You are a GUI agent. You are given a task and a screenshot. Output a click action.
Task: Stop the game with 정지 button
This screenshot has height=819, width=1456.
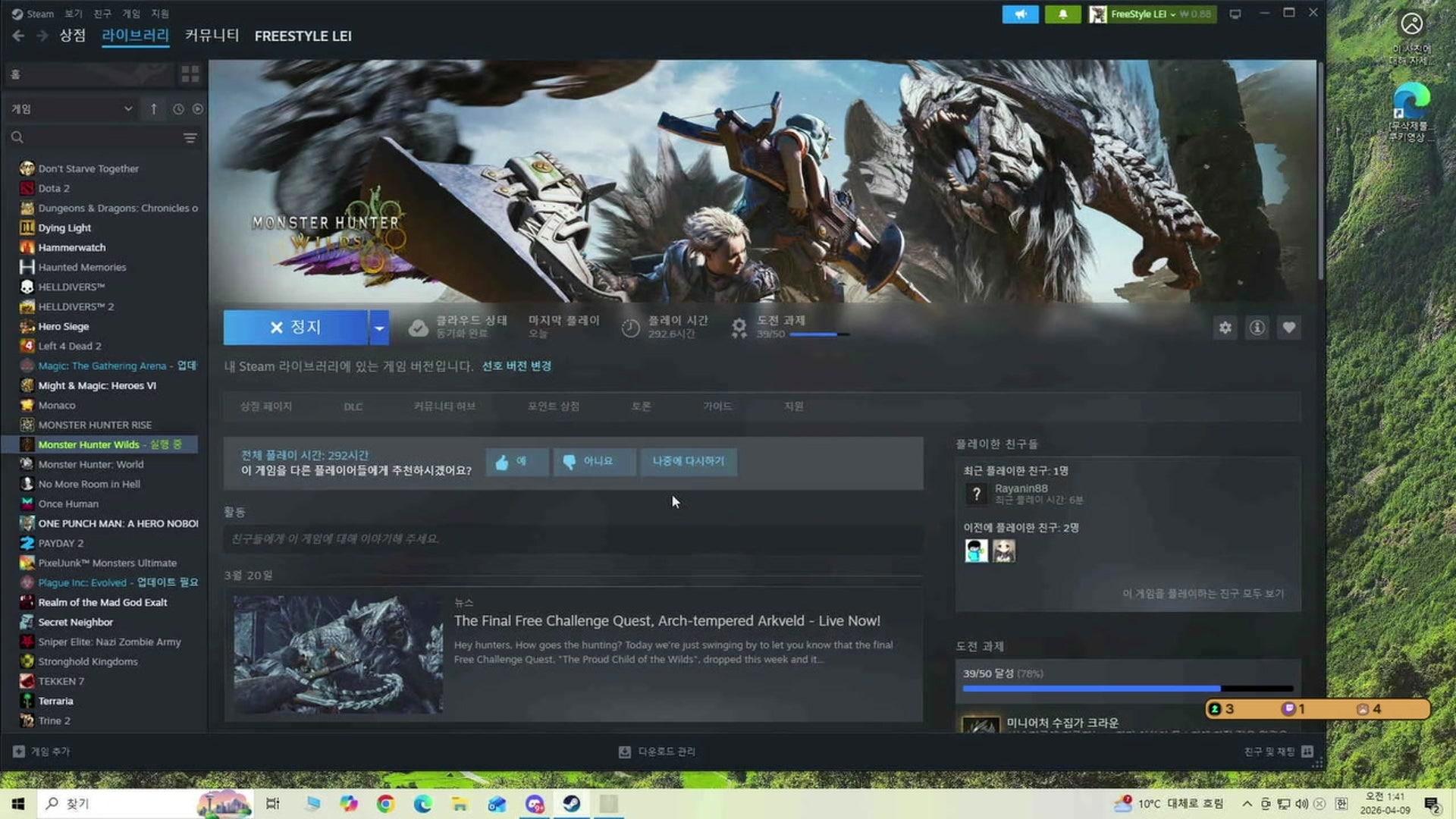(x=295, y=328)
